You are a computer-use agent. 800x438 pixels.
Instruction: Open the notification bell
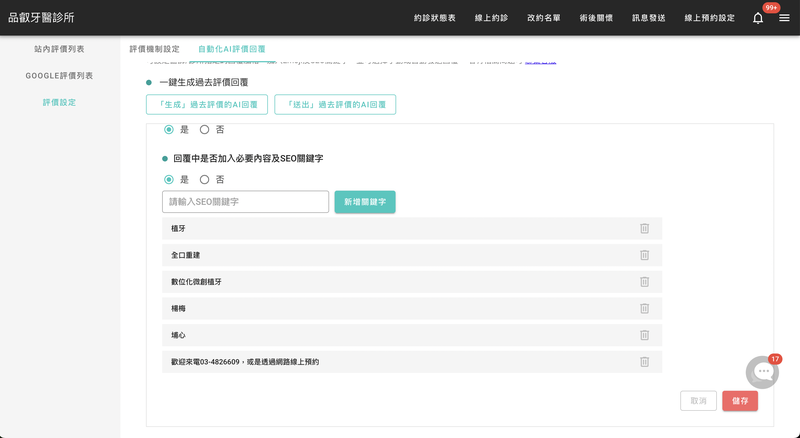pos(758,18)
